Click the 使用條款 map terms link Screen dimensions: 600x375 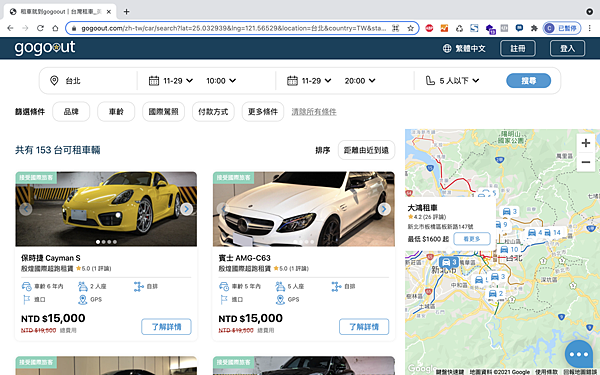pos(546,372)
